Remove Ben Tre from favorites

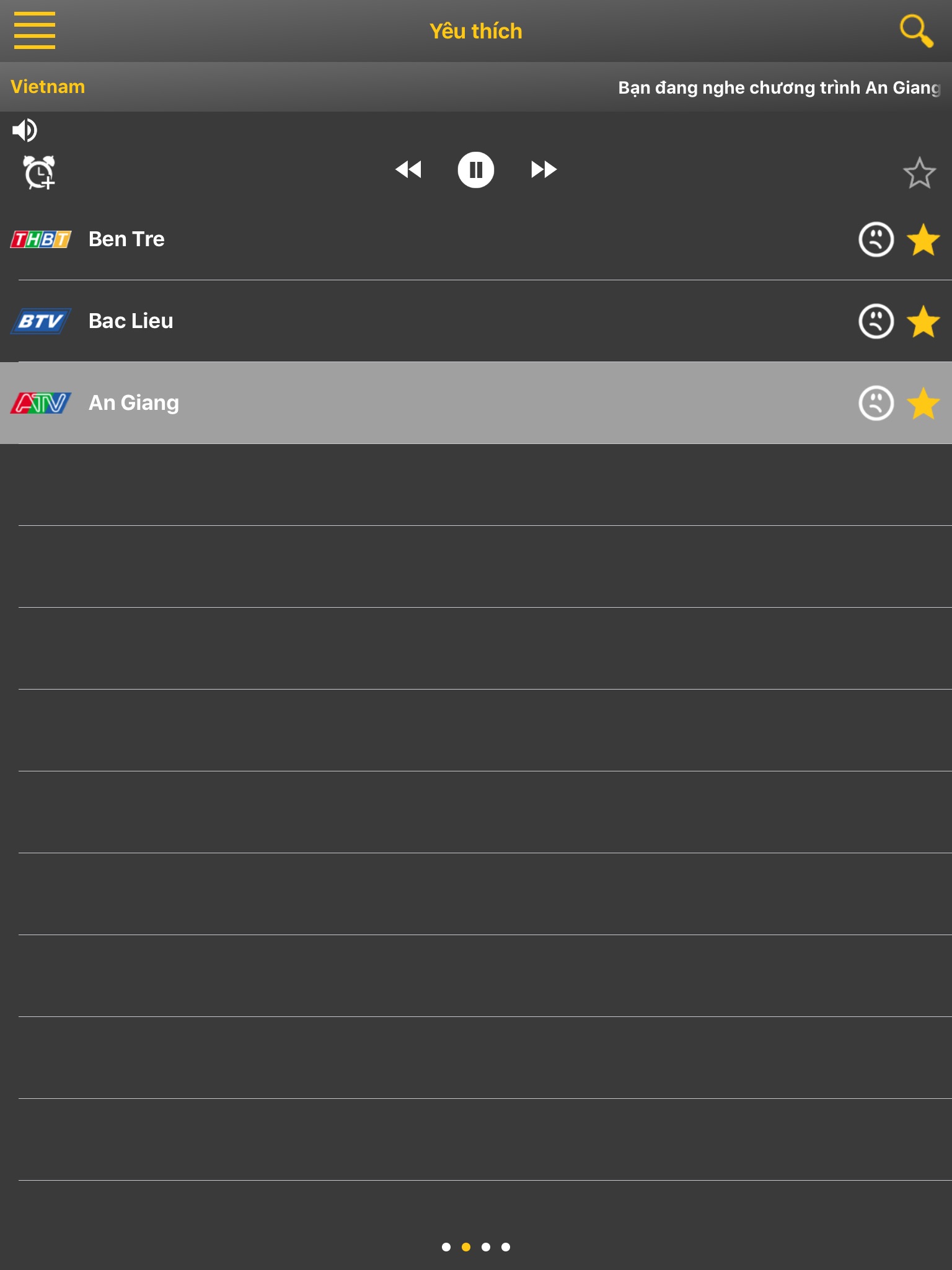[923, 239]
